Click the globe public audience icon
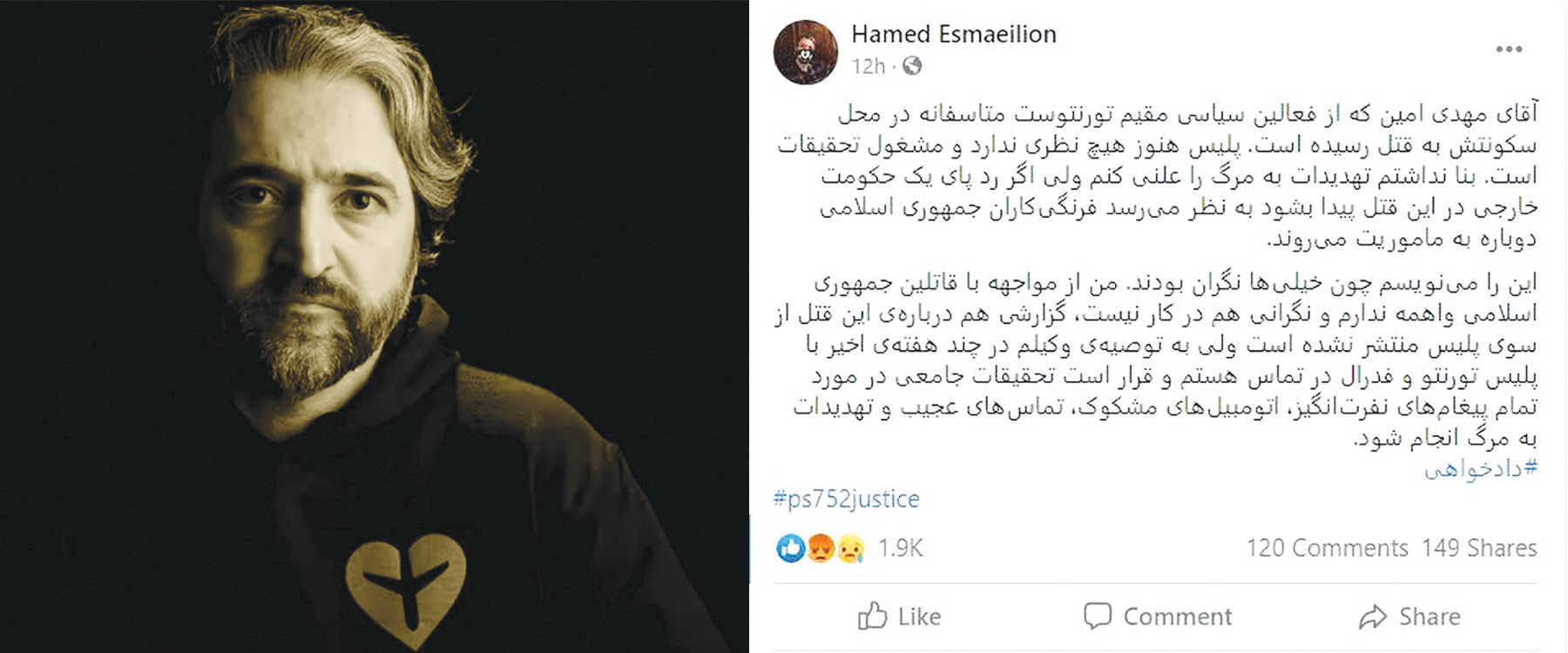The height and width of the screenshot is (653, 1568). click(912, 65)
